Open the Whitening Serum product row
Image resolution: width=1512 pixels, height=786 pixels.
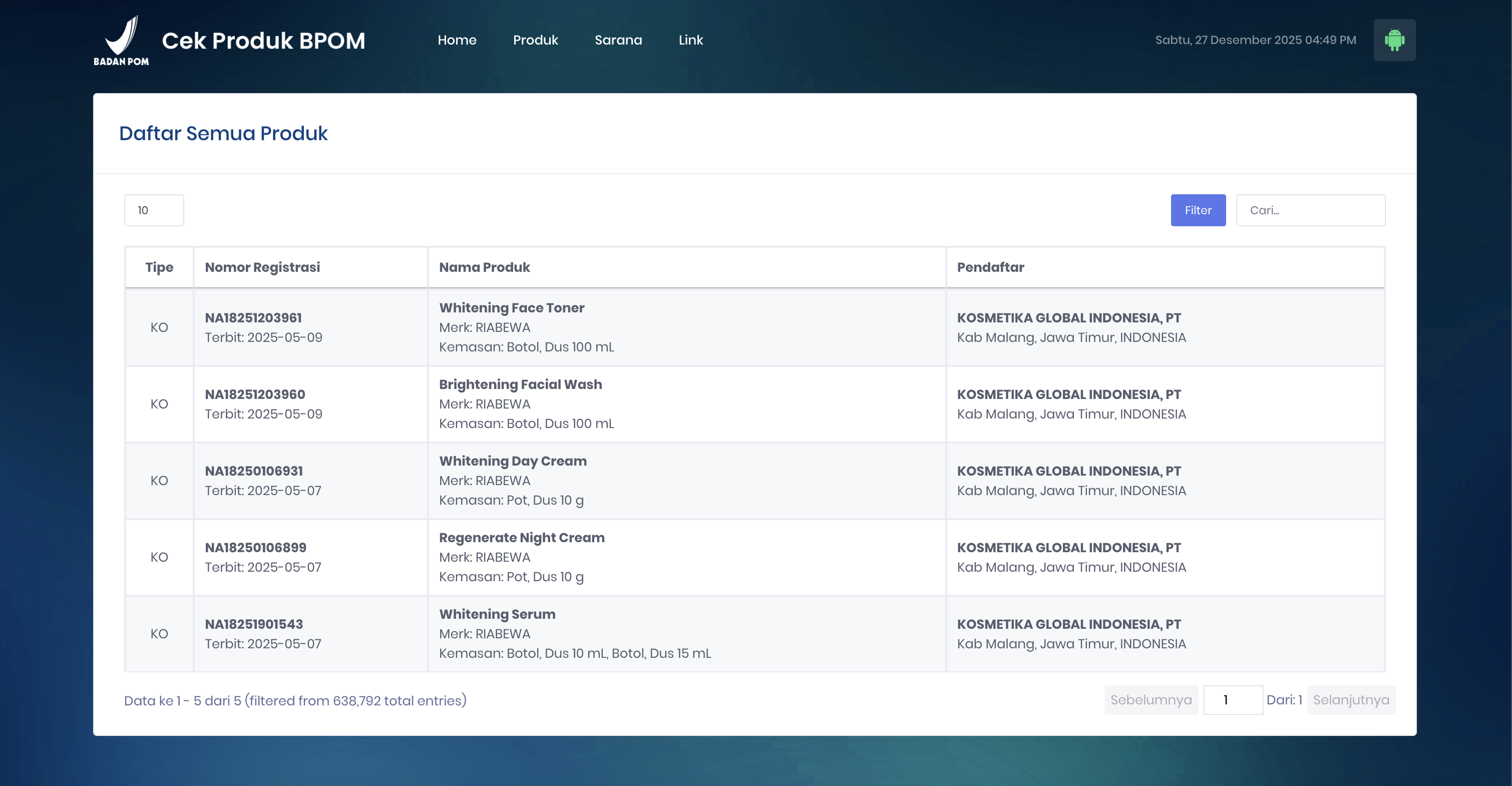tap(497, 614)
